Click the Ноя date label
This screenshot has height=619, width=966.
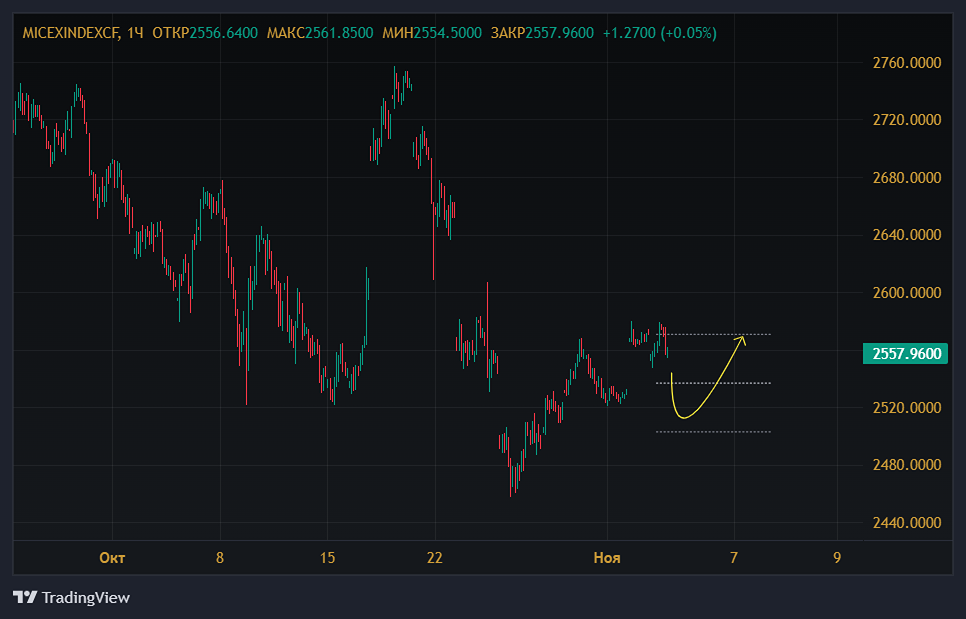[x=607, y=558]
